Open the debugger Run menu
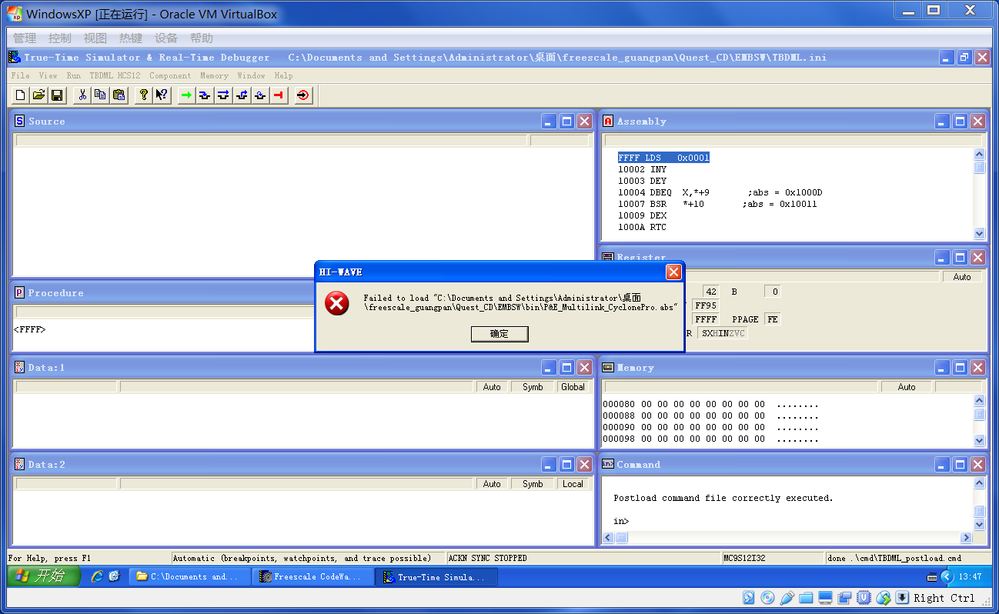Image resolution: width=999 pixels, height=614 pixels. (x=74, y=75)
